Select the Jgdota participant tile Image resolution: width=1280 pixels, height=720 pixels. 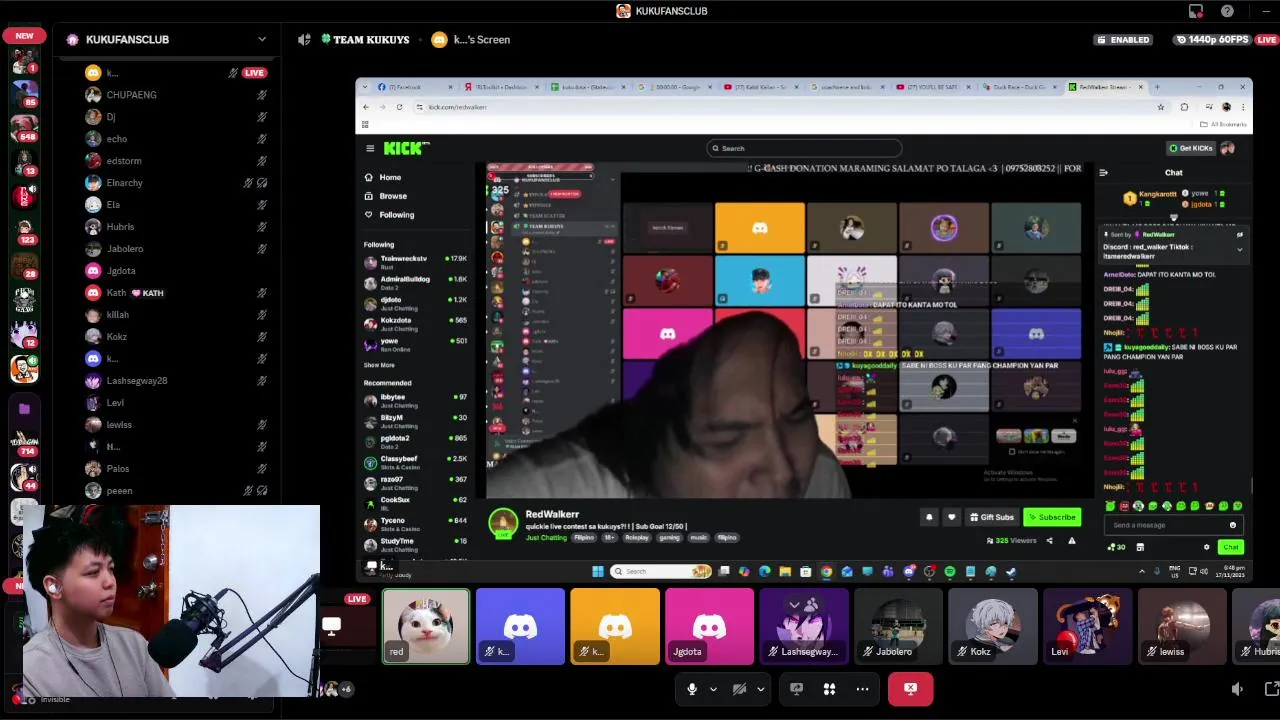point(709,626)
